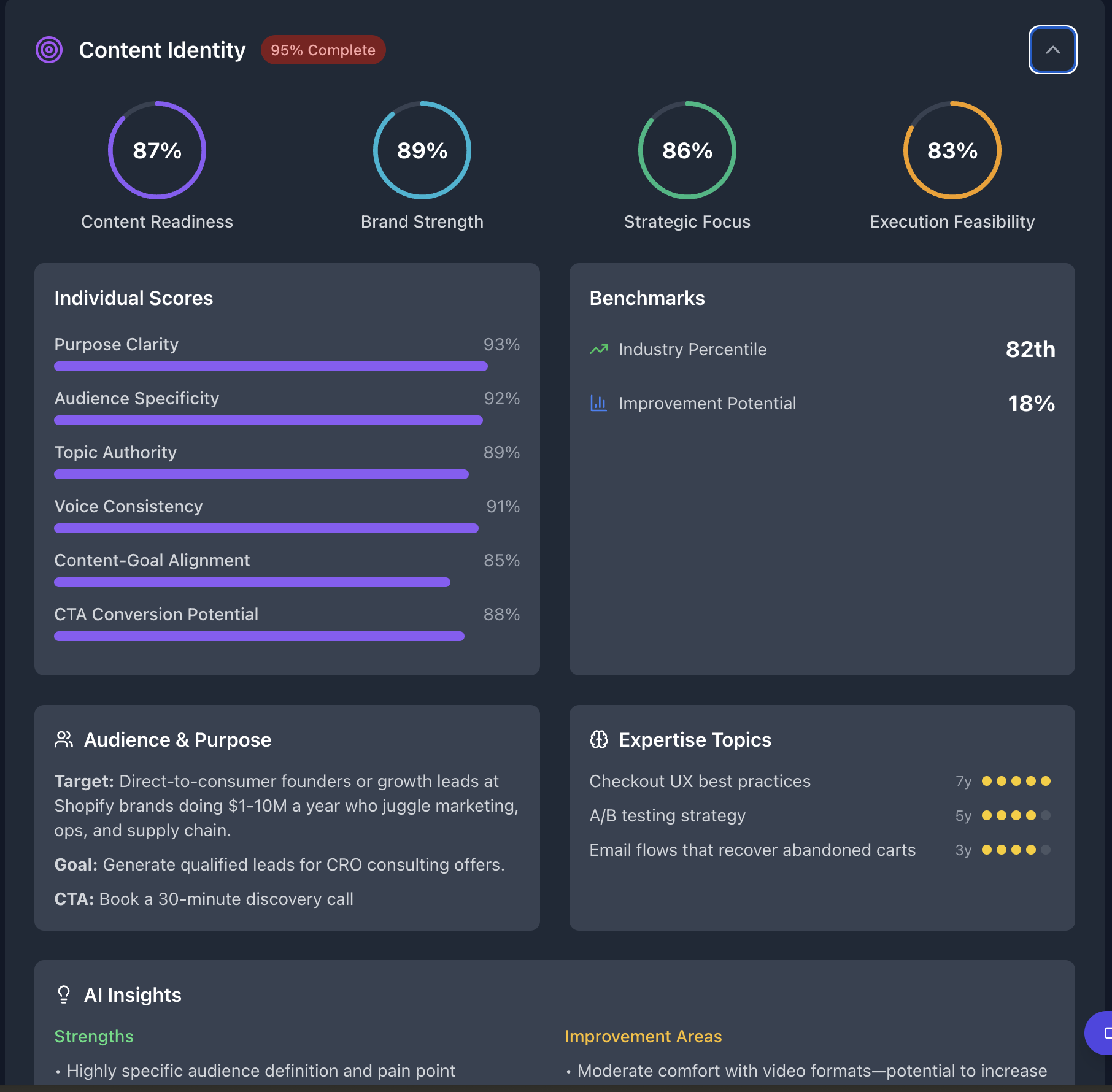Click the 95% Complete badge

[323, 50]
